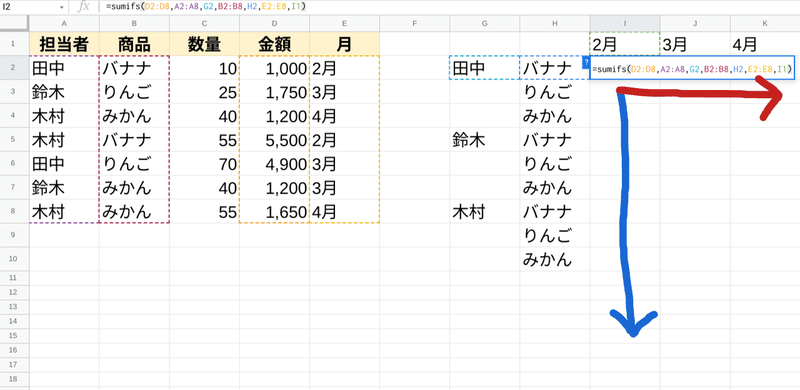Image resolution: width=800 pixels, height=390 pixels.
Task: Click the select-all corner box
Action: tap(14, 23)
